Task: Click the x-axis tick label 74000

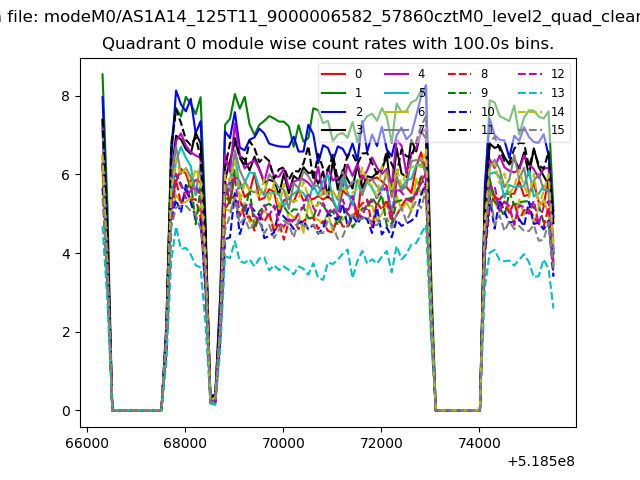Action: (x=479, y=443)
